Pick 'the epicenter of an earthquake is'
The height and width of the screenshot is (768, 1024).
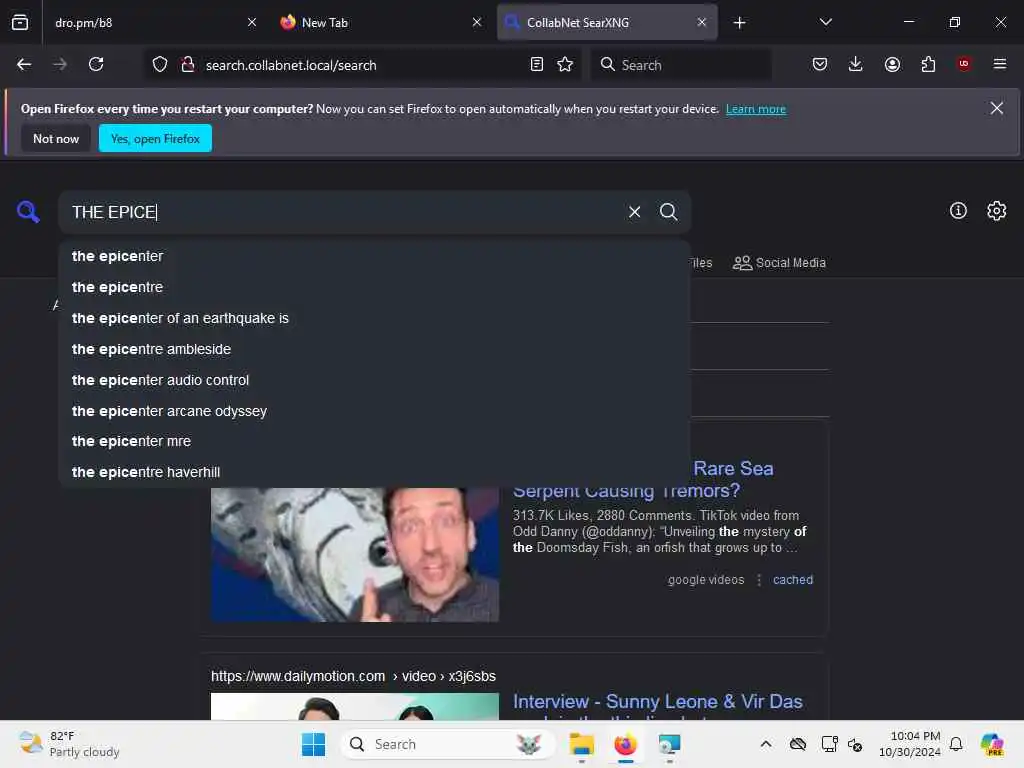(x=374, y=318)
